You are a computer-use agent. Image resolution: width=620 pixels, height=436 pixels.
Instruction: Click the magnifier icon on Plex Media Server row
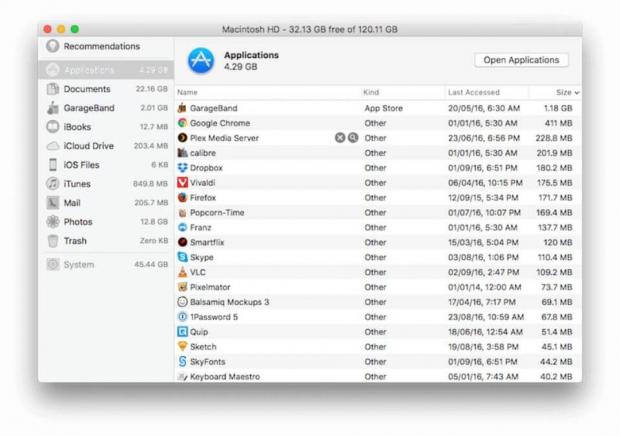[353, 138]
